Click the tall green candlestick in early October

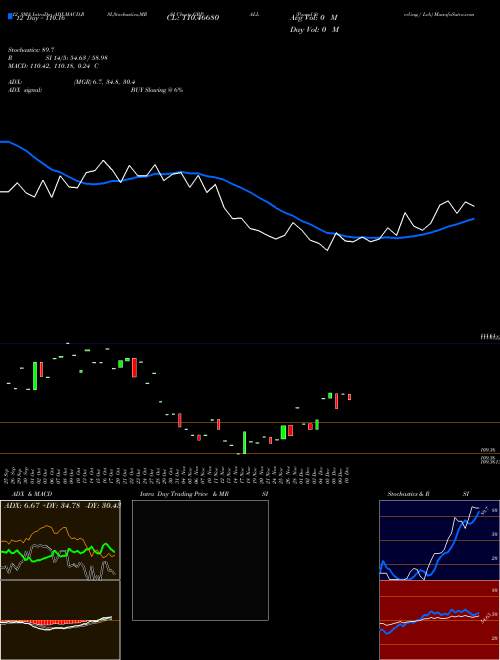[35, 376]
